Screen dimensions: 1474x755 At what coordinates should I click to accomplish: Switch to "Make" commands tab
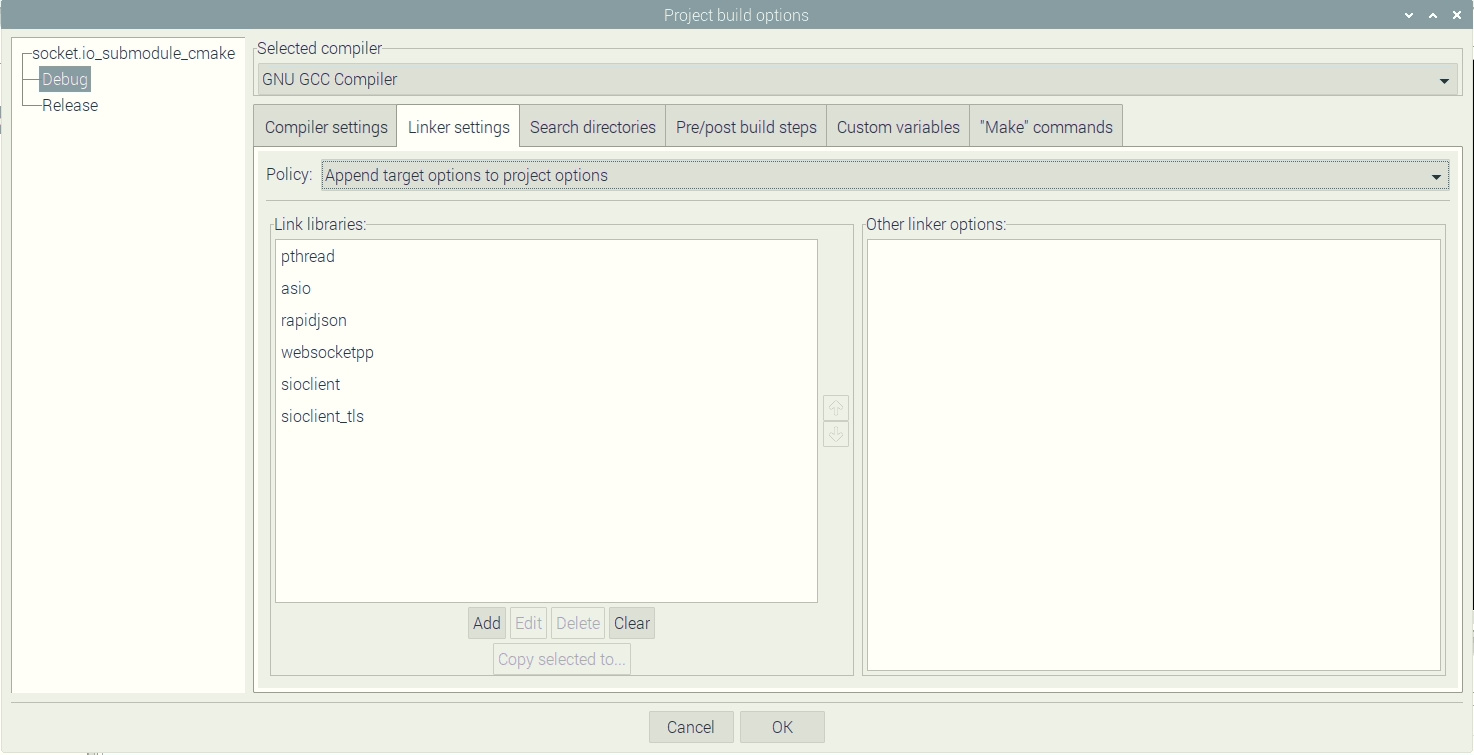1046,127
